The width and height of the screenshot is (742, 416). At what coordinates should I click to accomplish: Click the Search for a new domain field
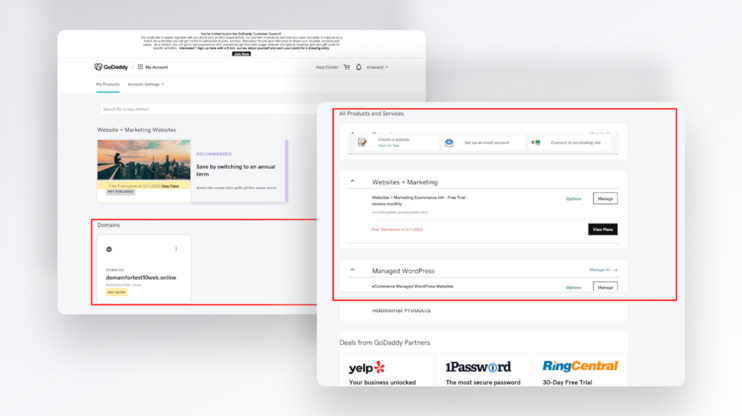coord(208,109)
